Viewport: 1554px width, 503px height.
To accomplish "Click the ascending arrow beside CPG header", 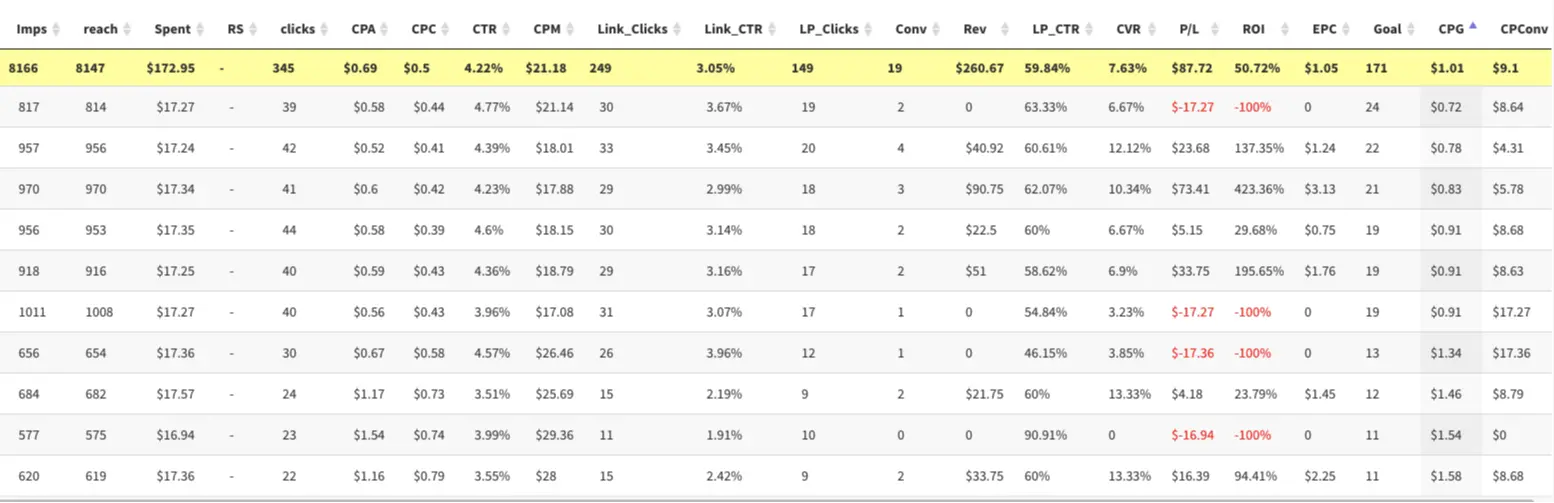I will [1472, 28].
